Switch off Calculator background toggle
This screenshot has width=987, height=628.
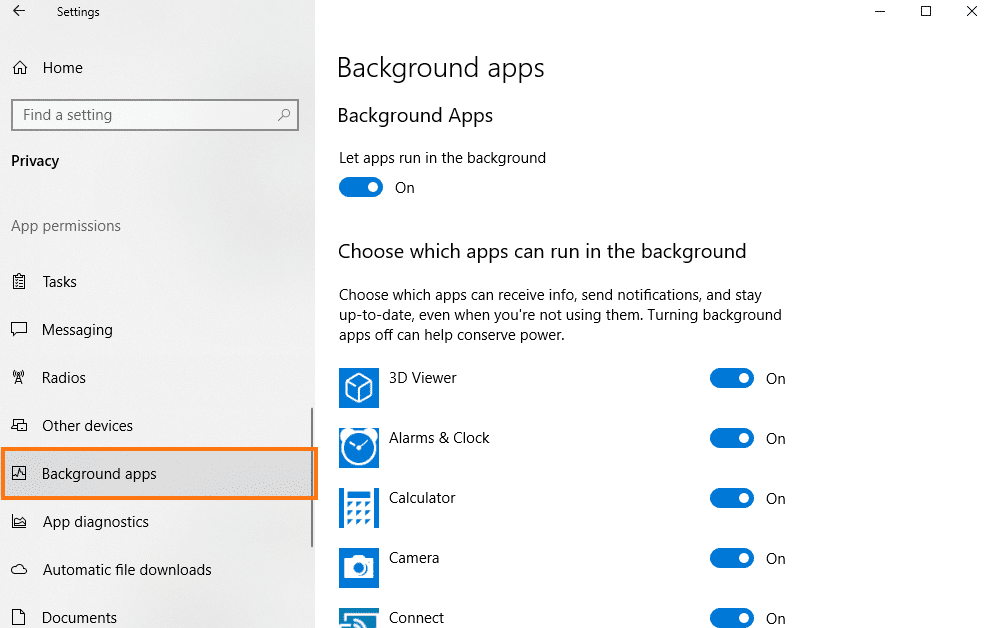click(x=731, y=498)
